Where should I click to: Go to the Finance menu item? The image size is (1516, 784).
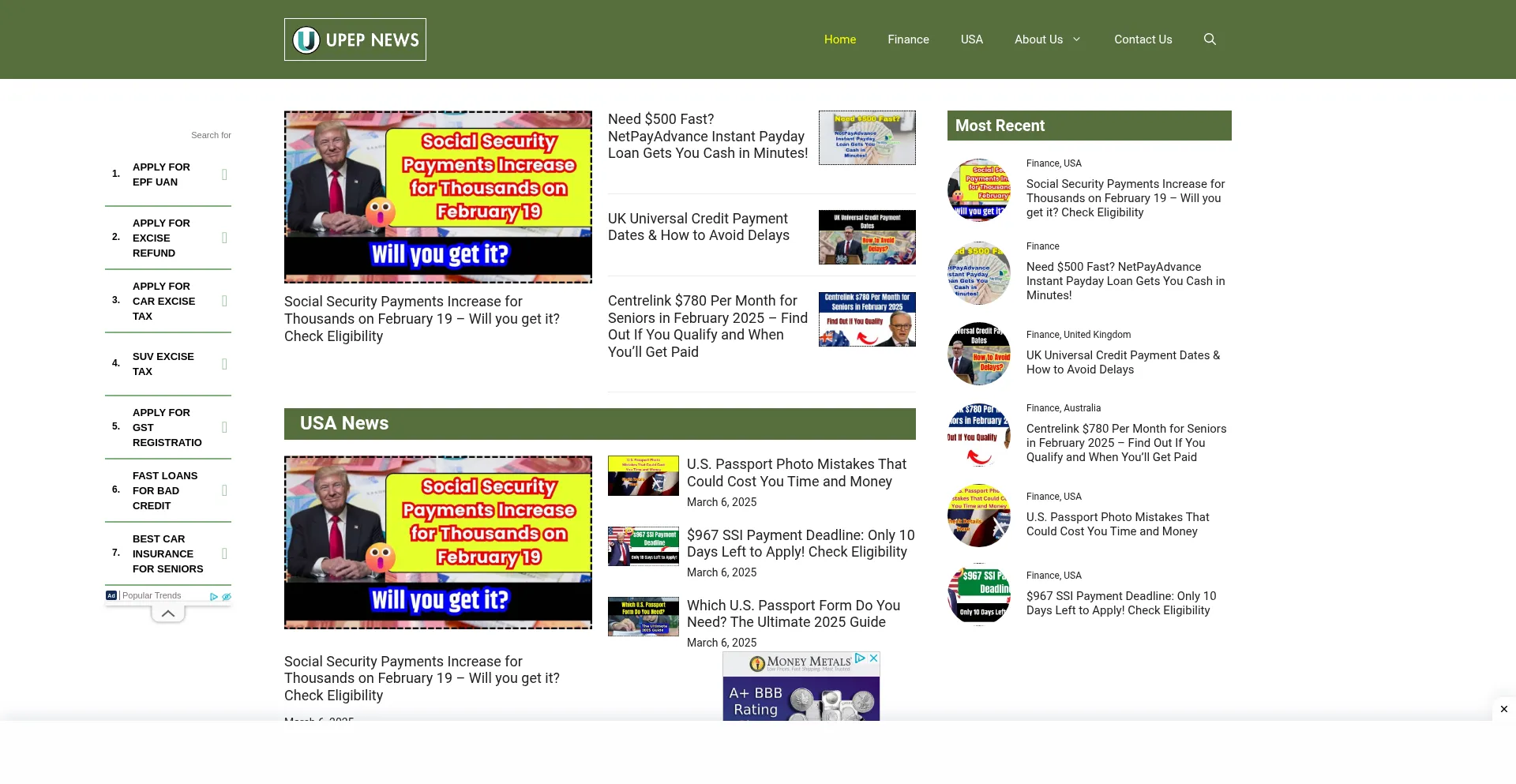point(908,39)
